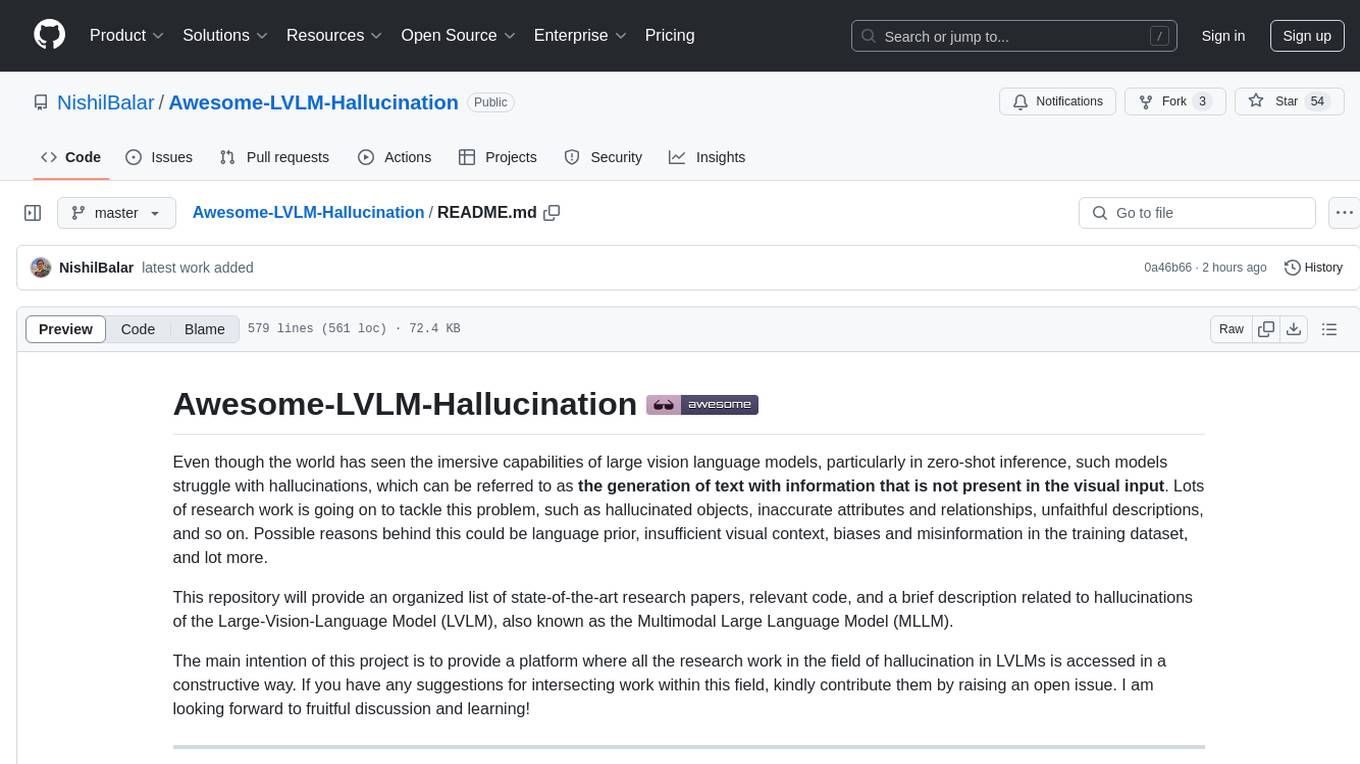This screenshot has width=1360, height=764.
Task: Switch to the Issues tab
Action: 159,157
